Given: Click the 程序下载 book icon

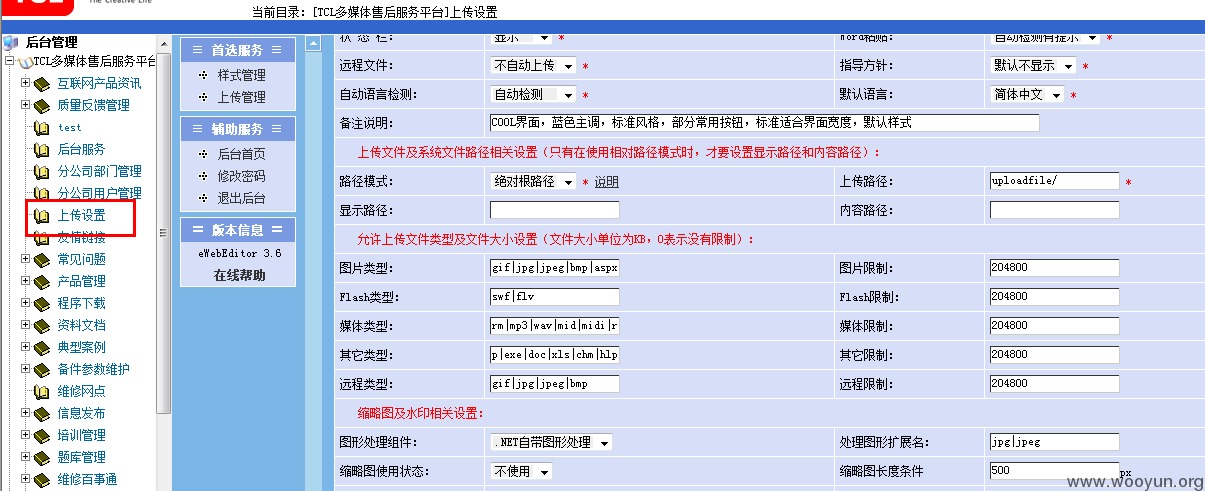Looking at the screenshot, I should pos(41,303).
